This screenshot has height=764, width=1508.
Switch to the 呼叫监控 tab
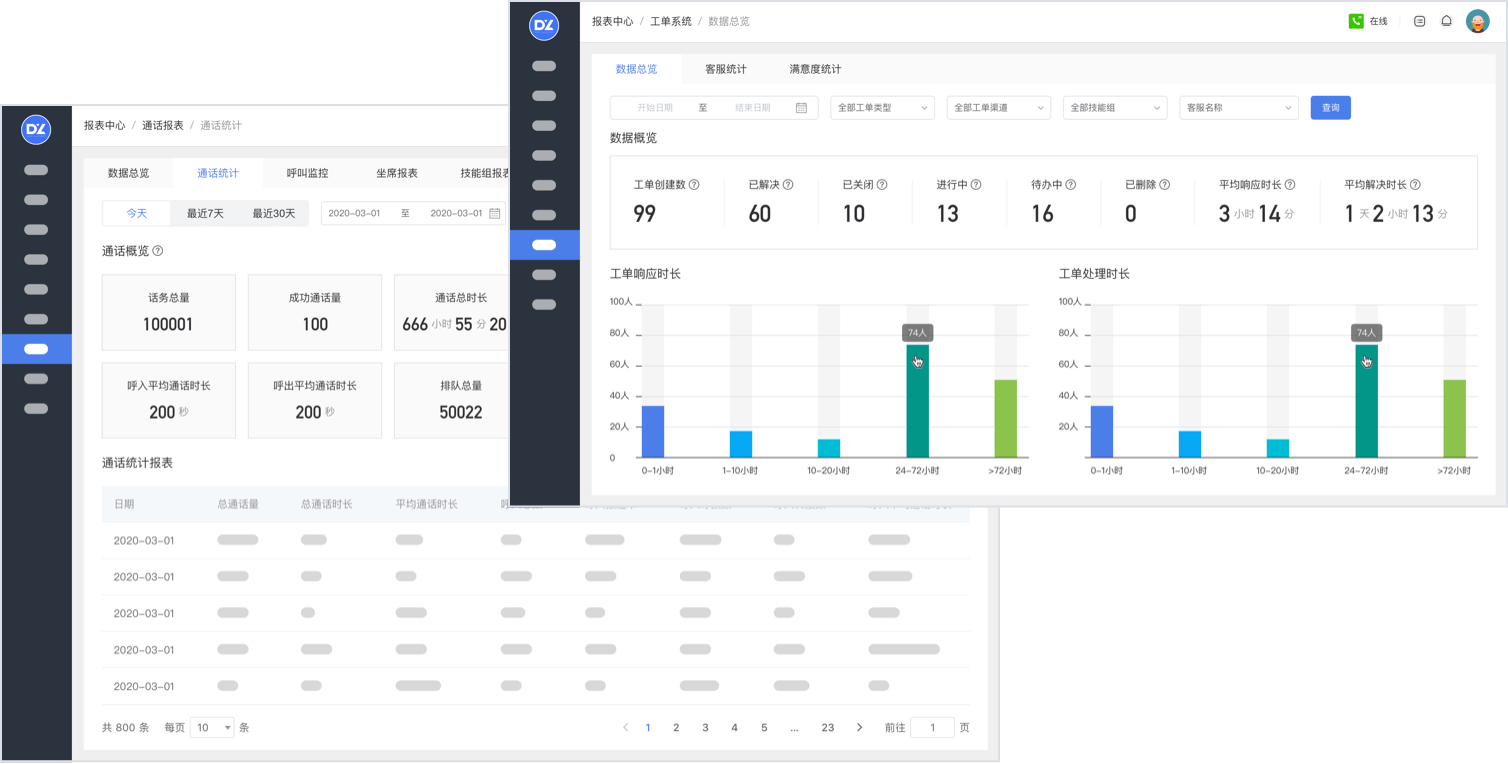307,173
